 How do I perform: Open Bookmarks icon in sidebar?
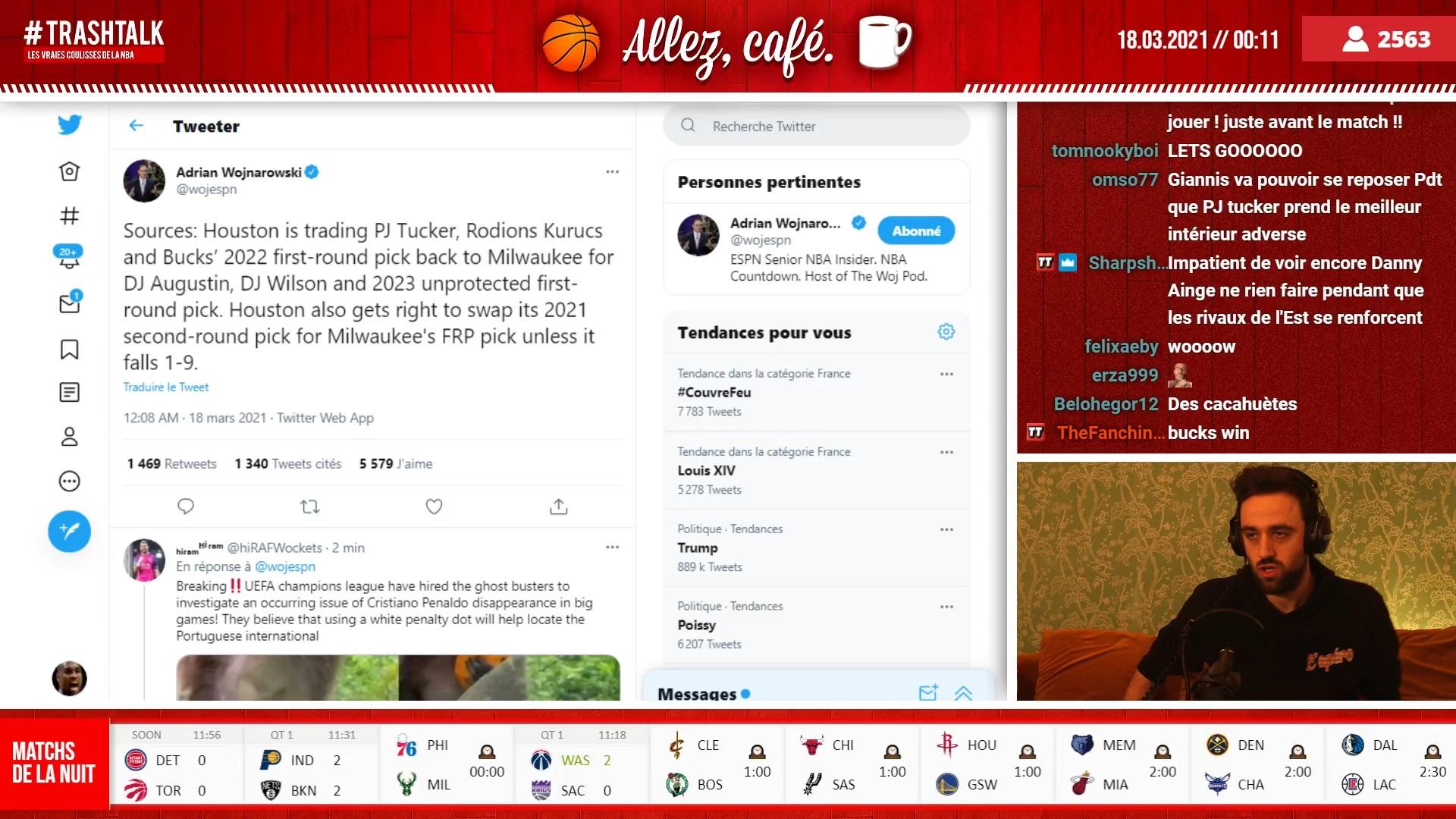[69, 350]
